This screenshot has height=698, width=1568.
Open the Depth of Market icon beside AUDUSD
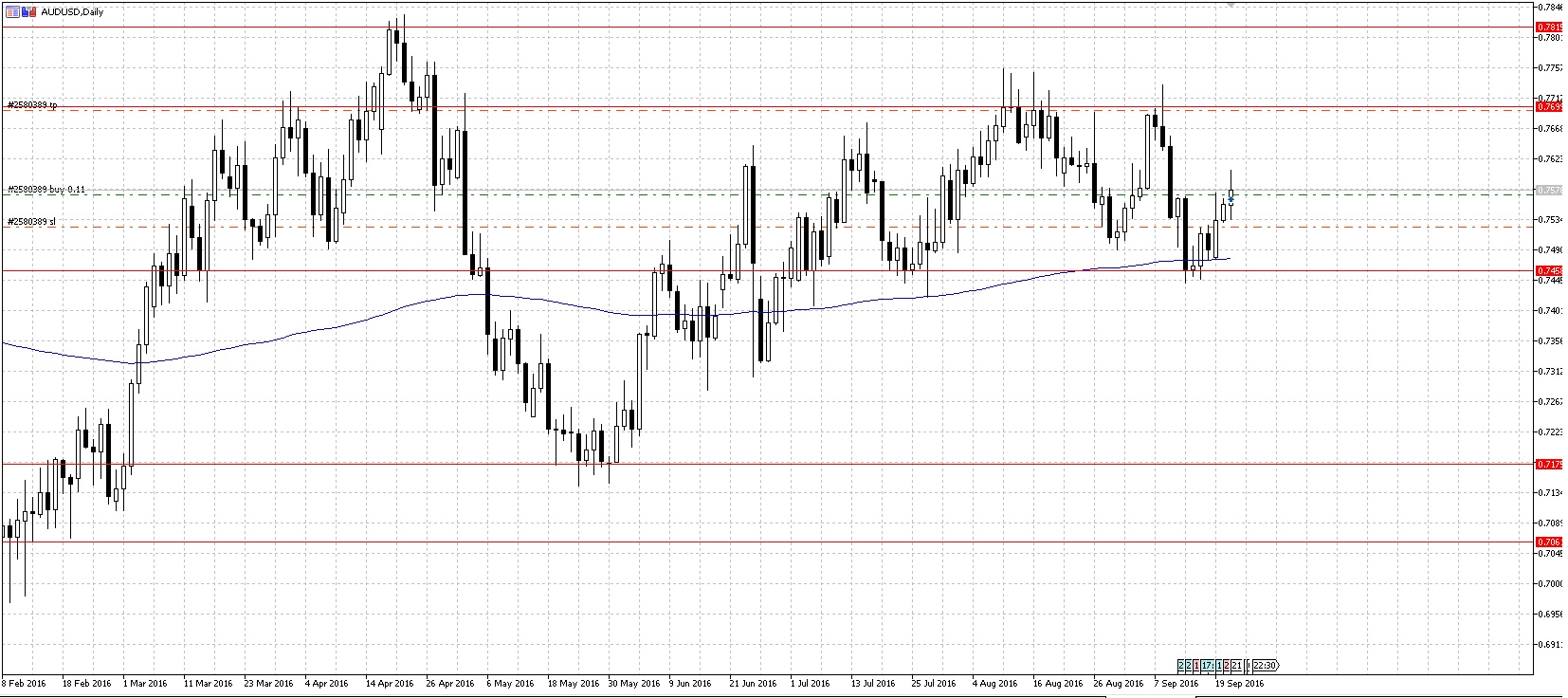[x=12, y=11]
